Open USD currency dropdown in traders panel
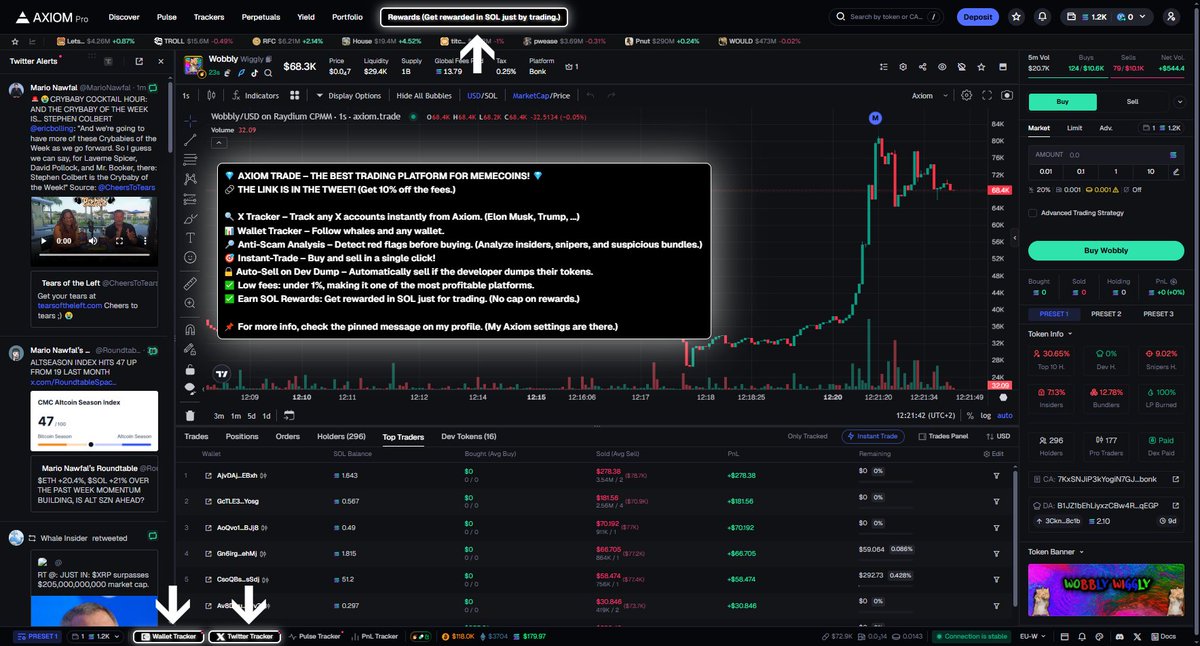This screenshot has width=1200, height=646. click(996, 436)
